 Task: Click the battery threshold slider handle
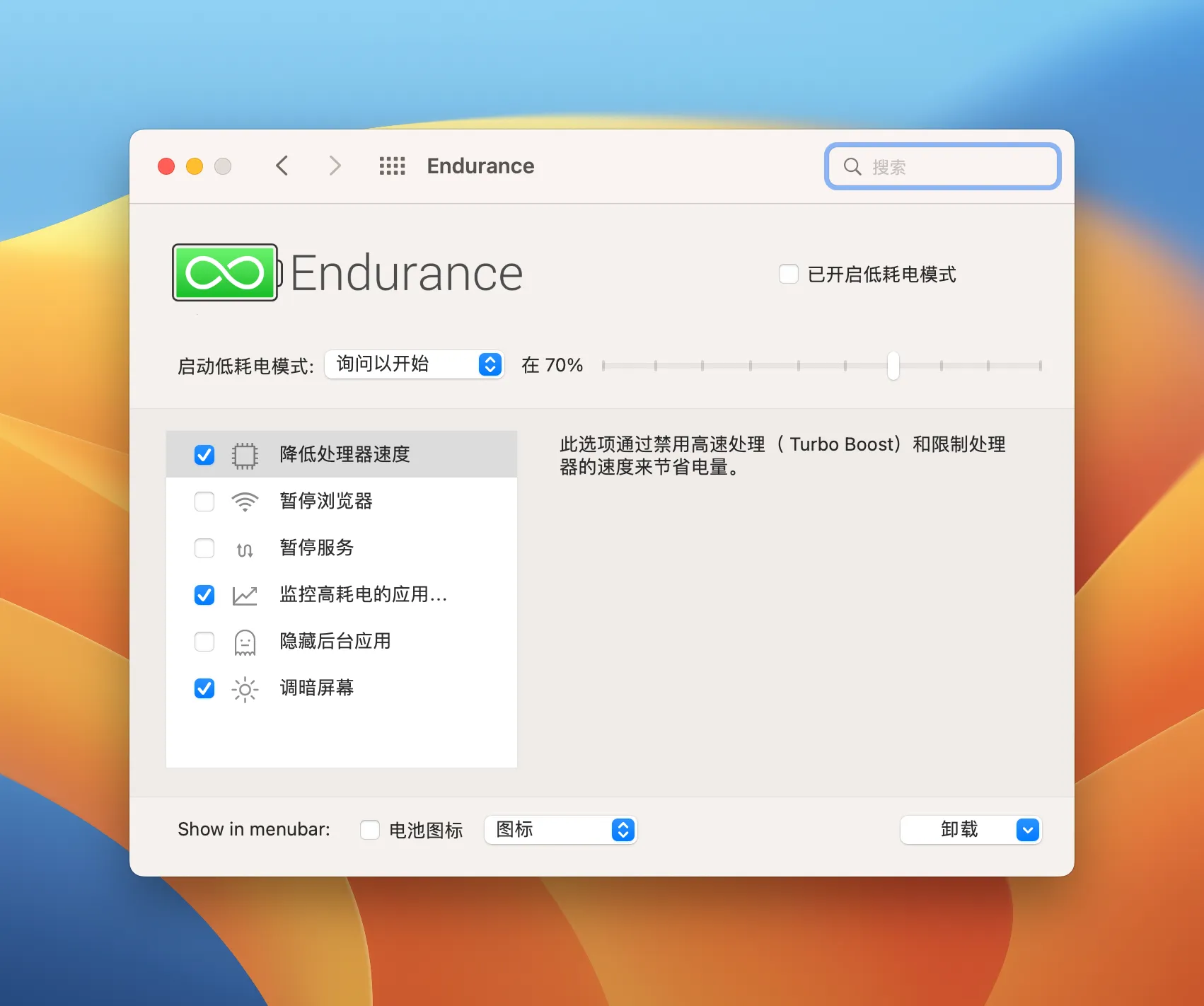893,366
